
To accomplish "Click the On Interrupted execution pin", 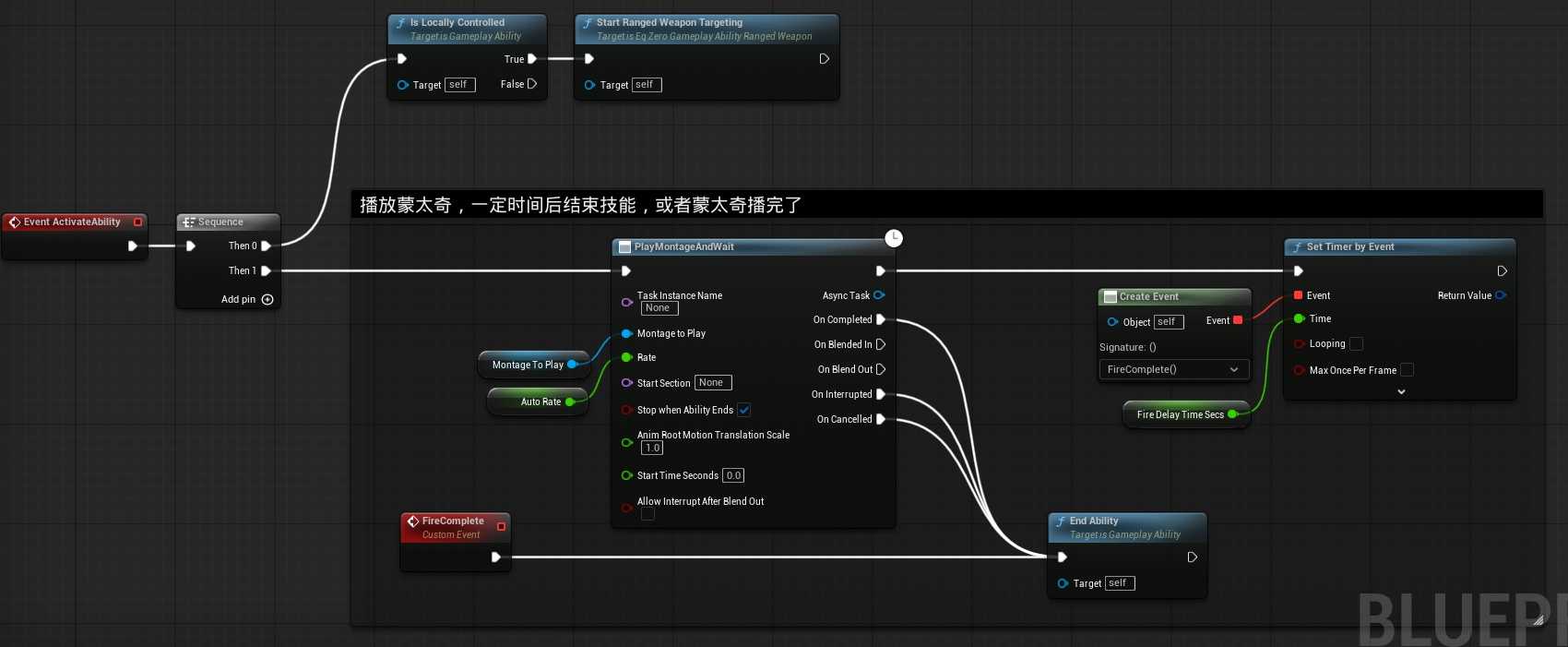I will pyautogui.click(x=880, y=394).
